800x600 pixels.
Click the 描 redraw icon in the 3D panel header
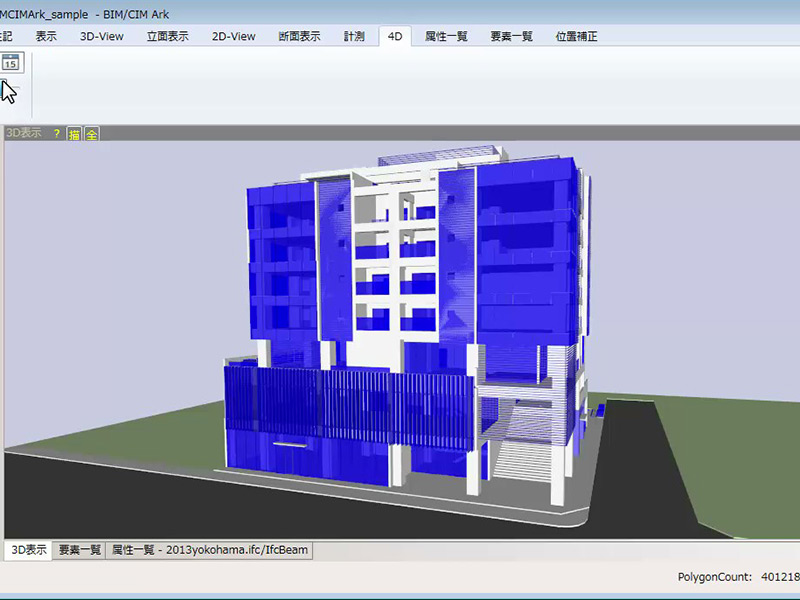point(74,134)
